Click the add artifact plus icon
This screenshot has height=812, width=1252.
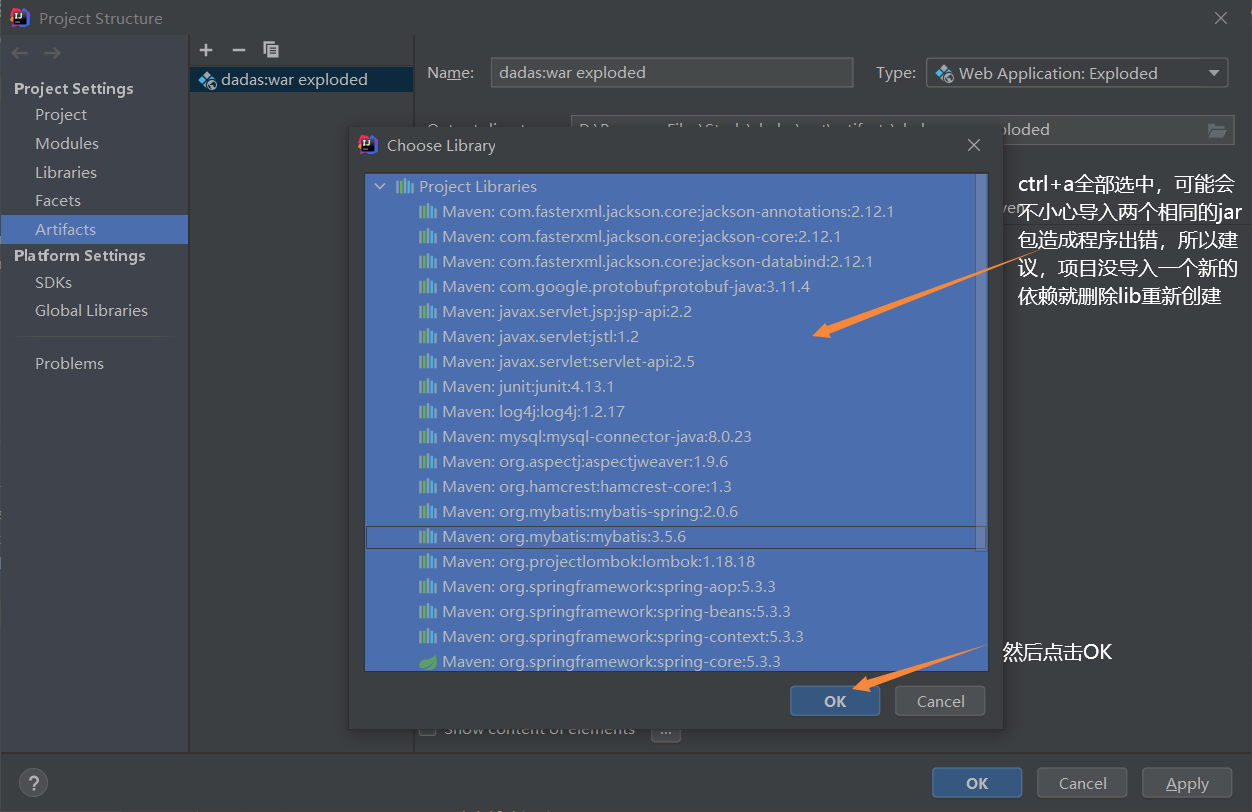[206, 50]
